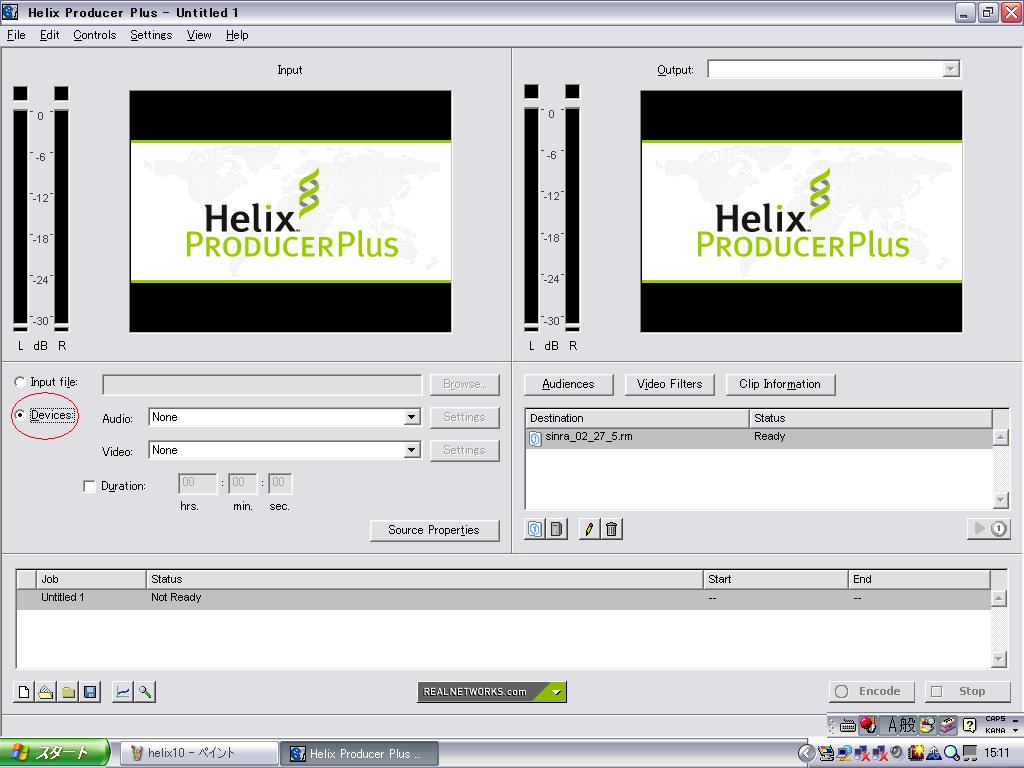Click the Duration hours field

pos(197,483)
